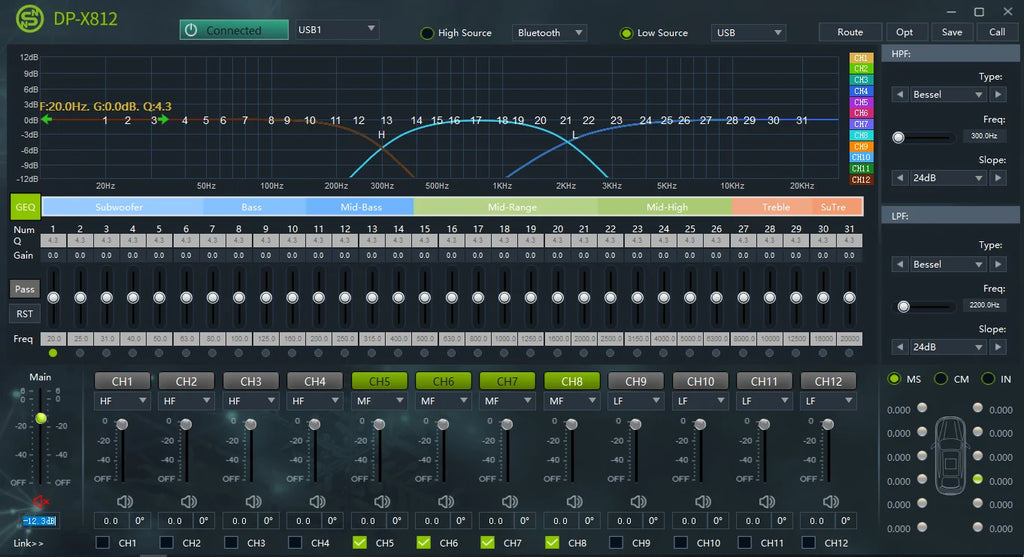This screenshot has height=557, width=1024.
Task: Select the Mid-Range band tab
Action: 512,207
